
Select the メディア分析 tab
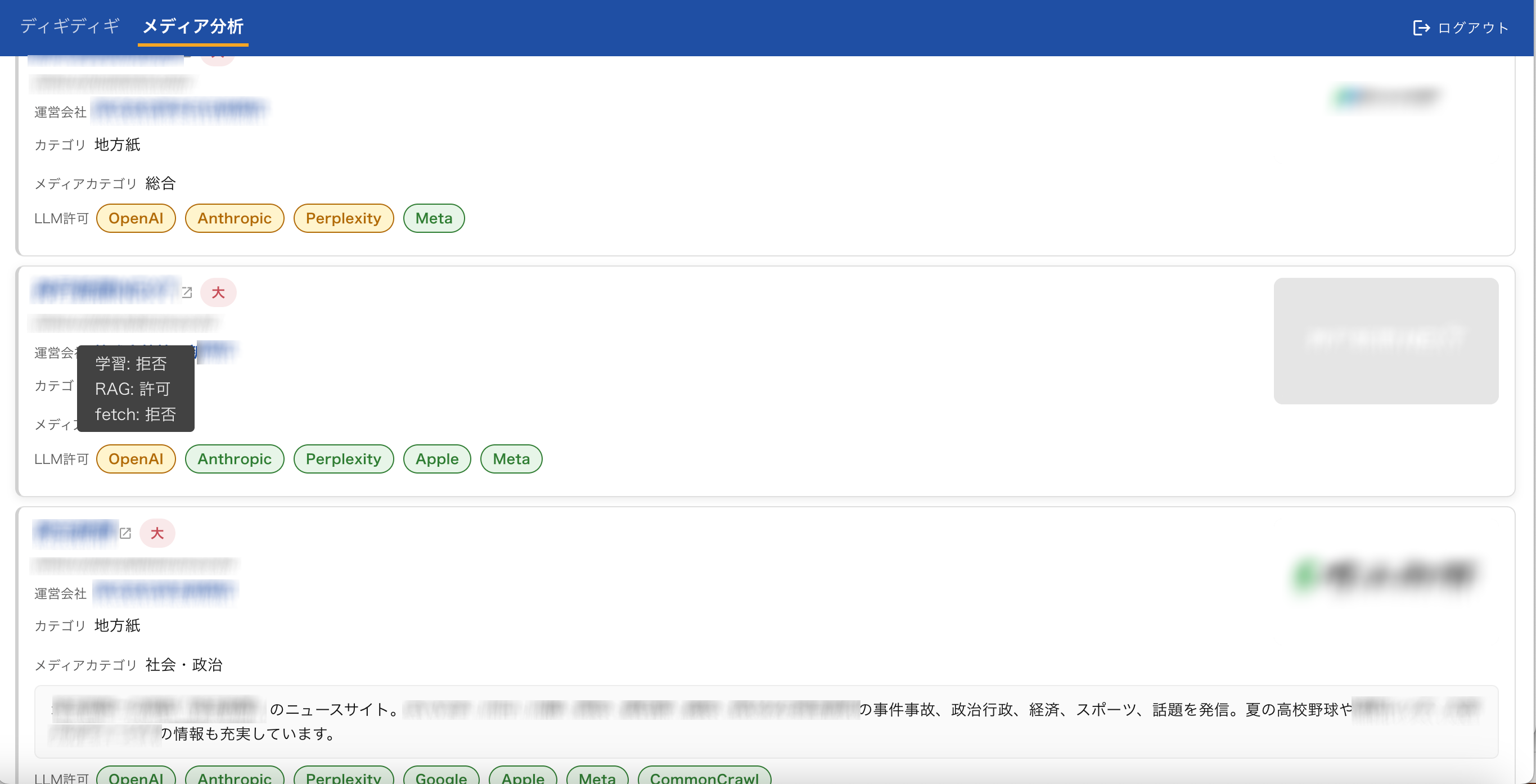(x=193, y=26)
